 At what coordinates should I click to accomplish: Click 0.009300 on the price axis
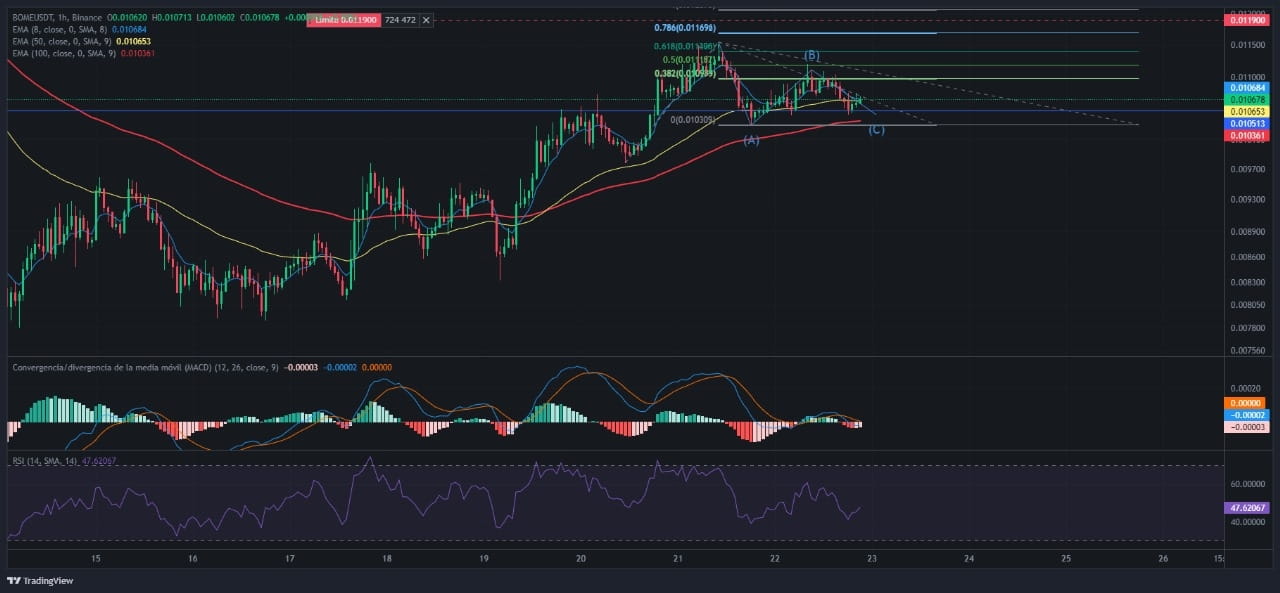[1248, 200]
